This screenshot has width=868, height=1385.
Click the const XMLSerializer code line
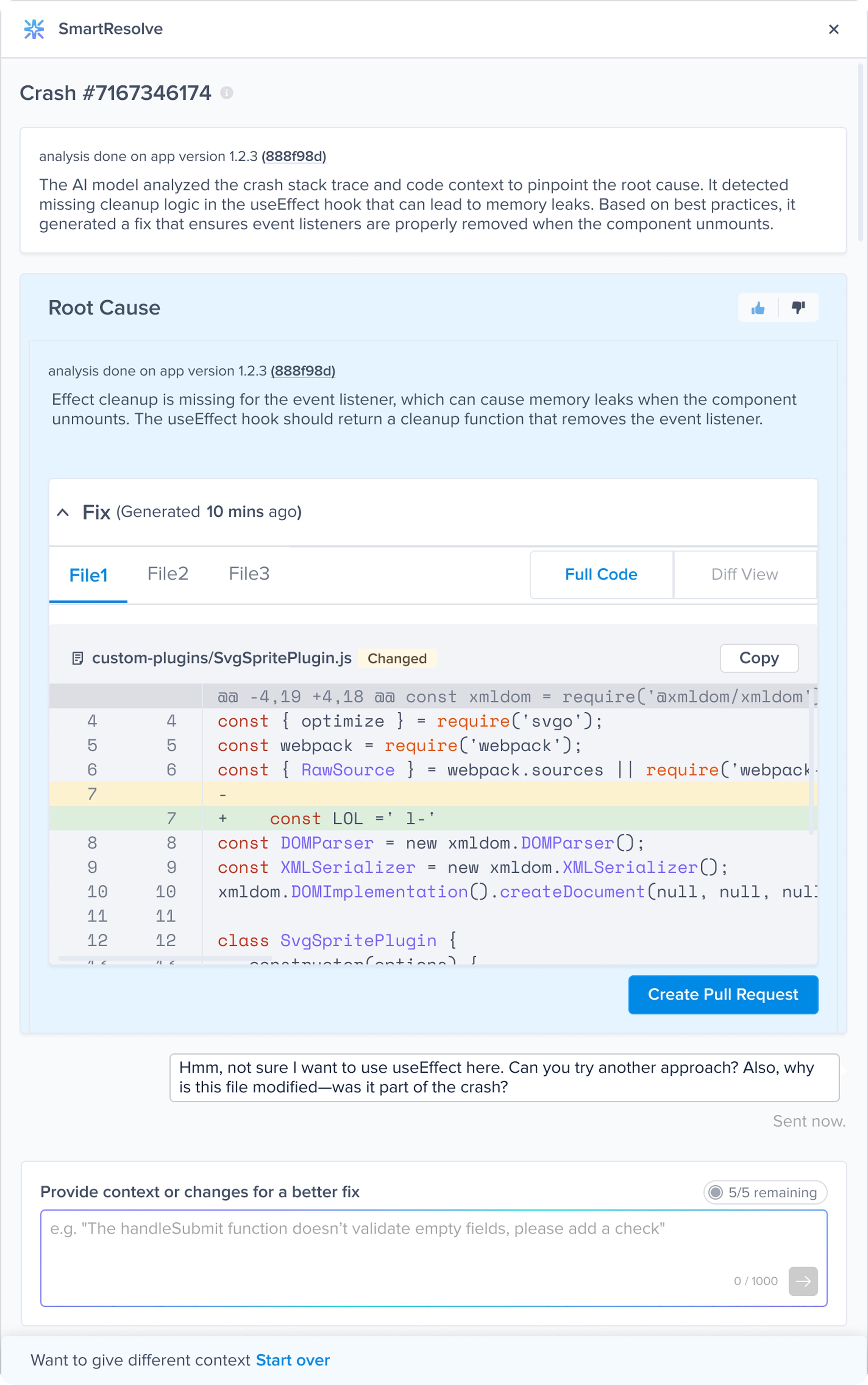pyautogui.click(x=433, y=867)
